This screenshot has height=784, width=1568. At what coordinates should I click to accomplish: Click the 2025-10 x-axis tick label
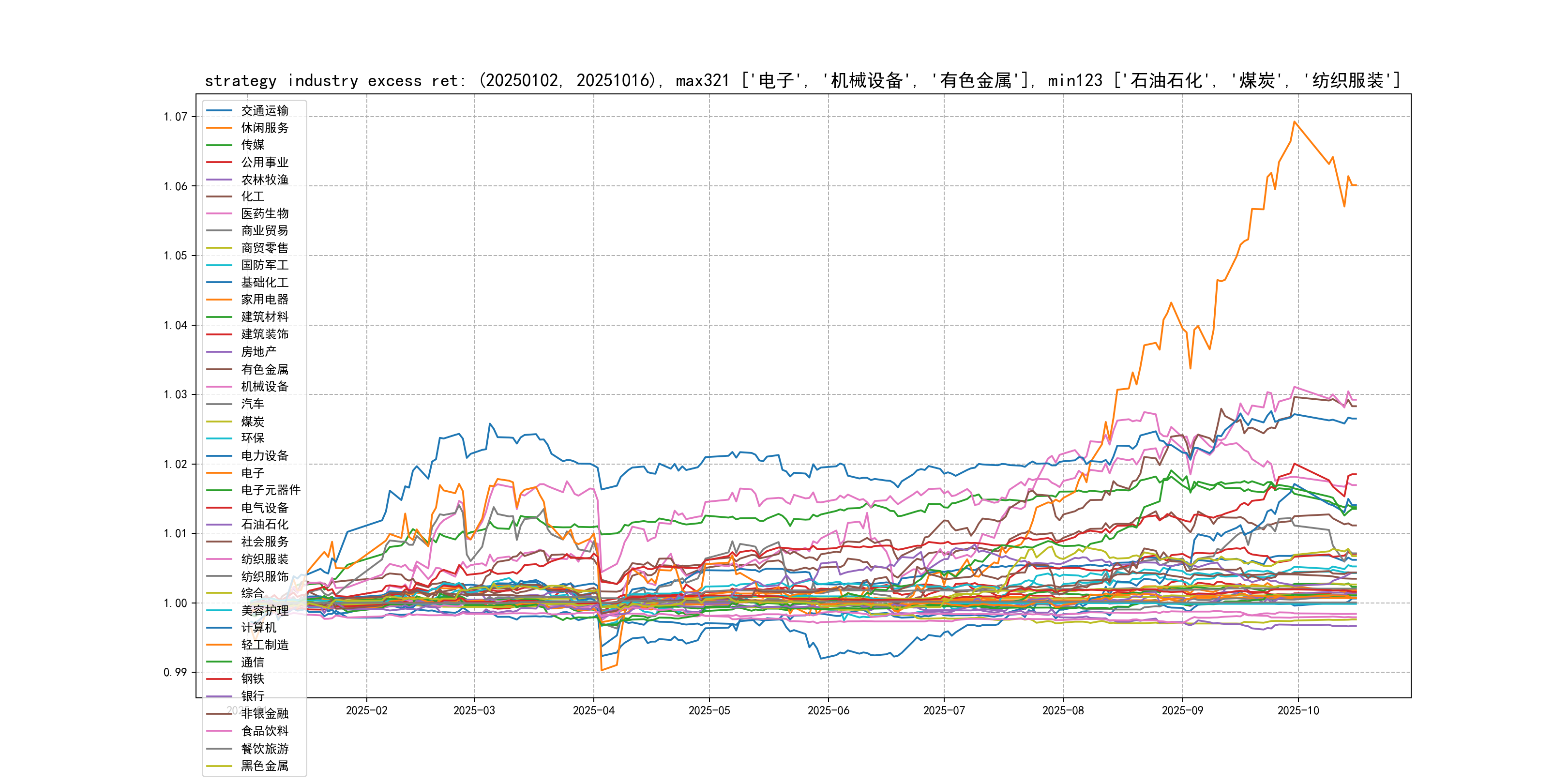[1298, 710]
